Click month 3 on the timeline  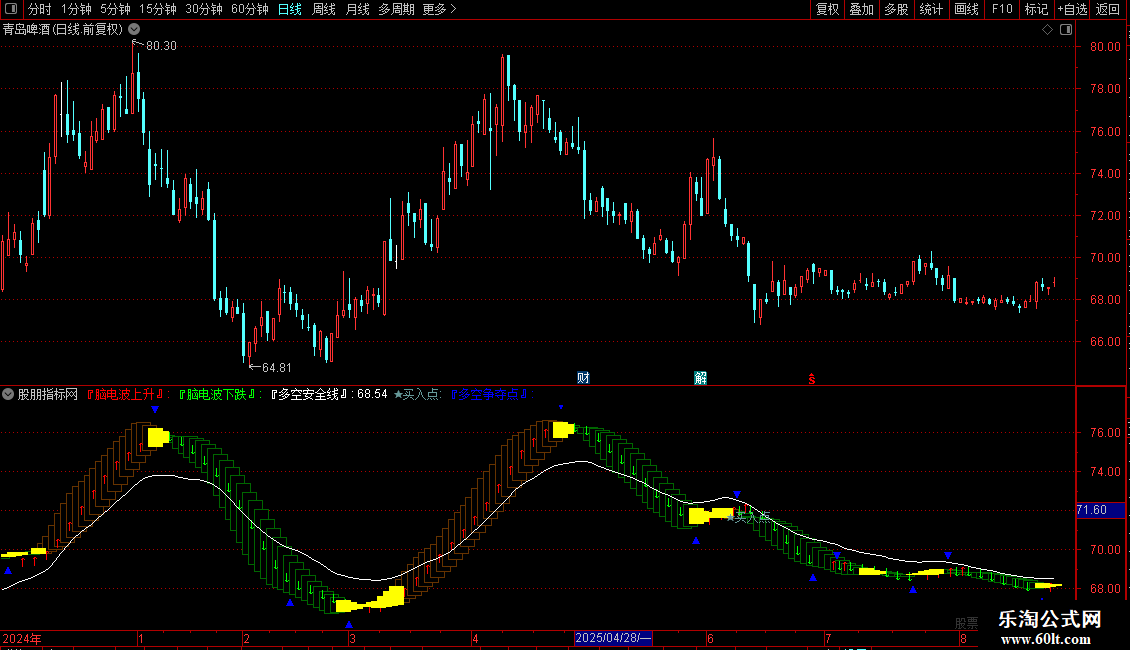352,638
